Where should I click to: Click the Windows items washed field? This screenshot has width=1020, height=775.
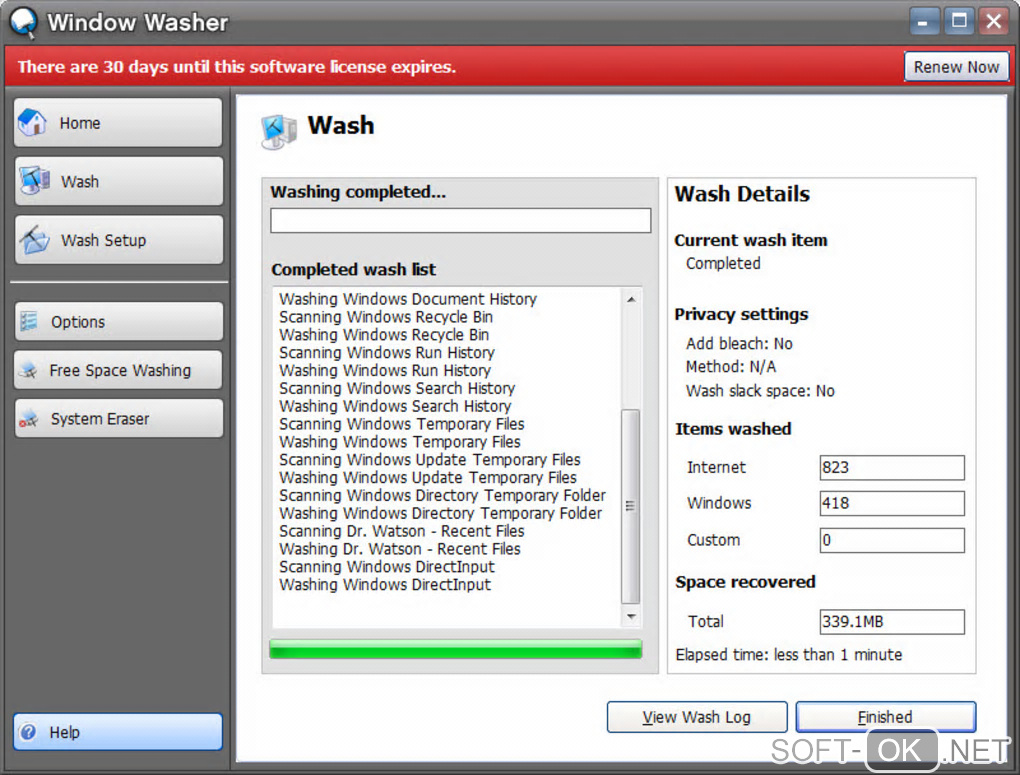coord(892,504)
